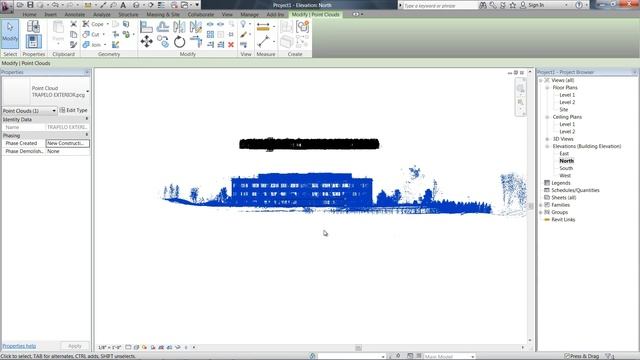The width and height of the screenshot is (640, 360).
Task: Click the Name field in Identity Data
Action: 67,127
